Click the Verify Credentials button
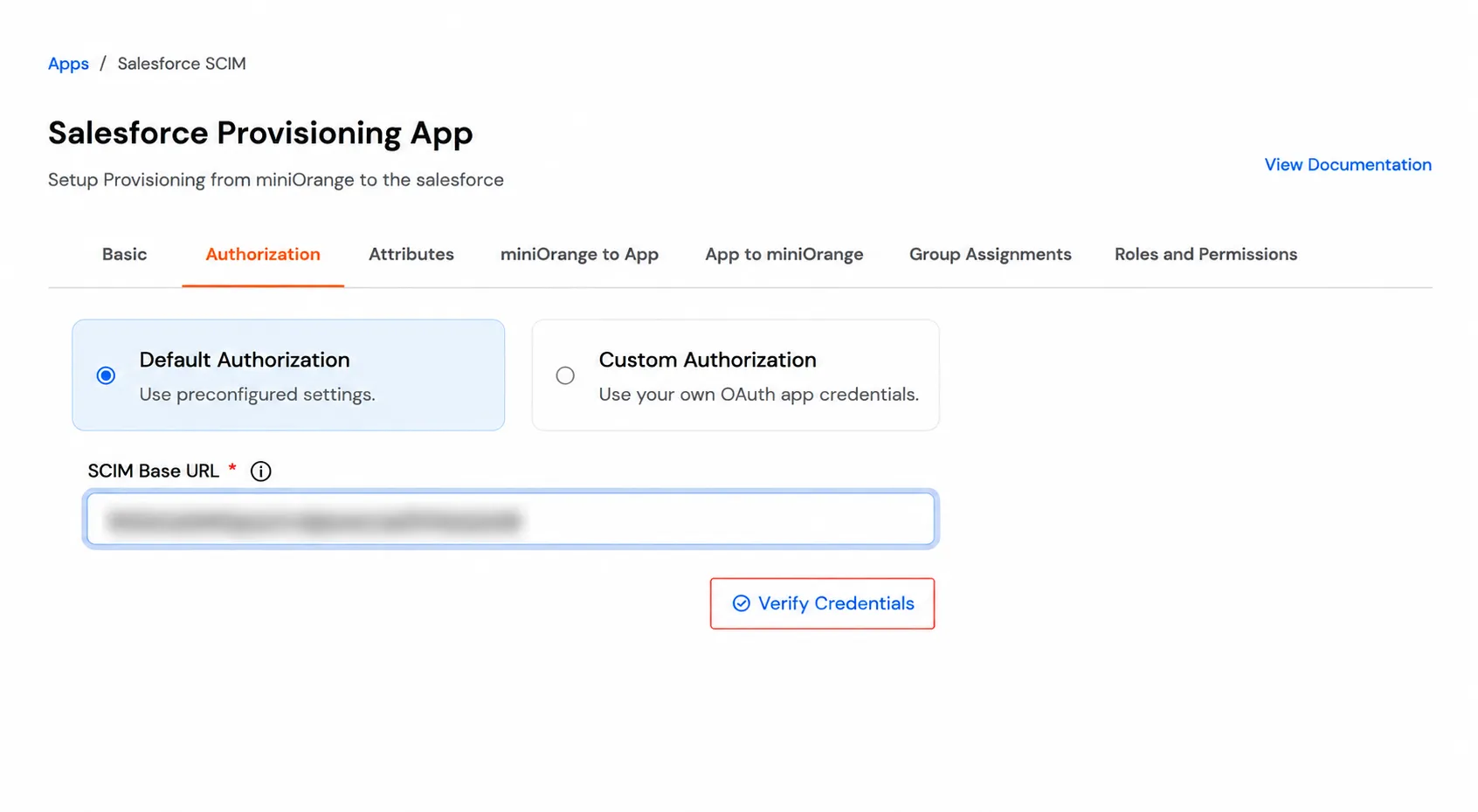 click(x=822, y=603)
